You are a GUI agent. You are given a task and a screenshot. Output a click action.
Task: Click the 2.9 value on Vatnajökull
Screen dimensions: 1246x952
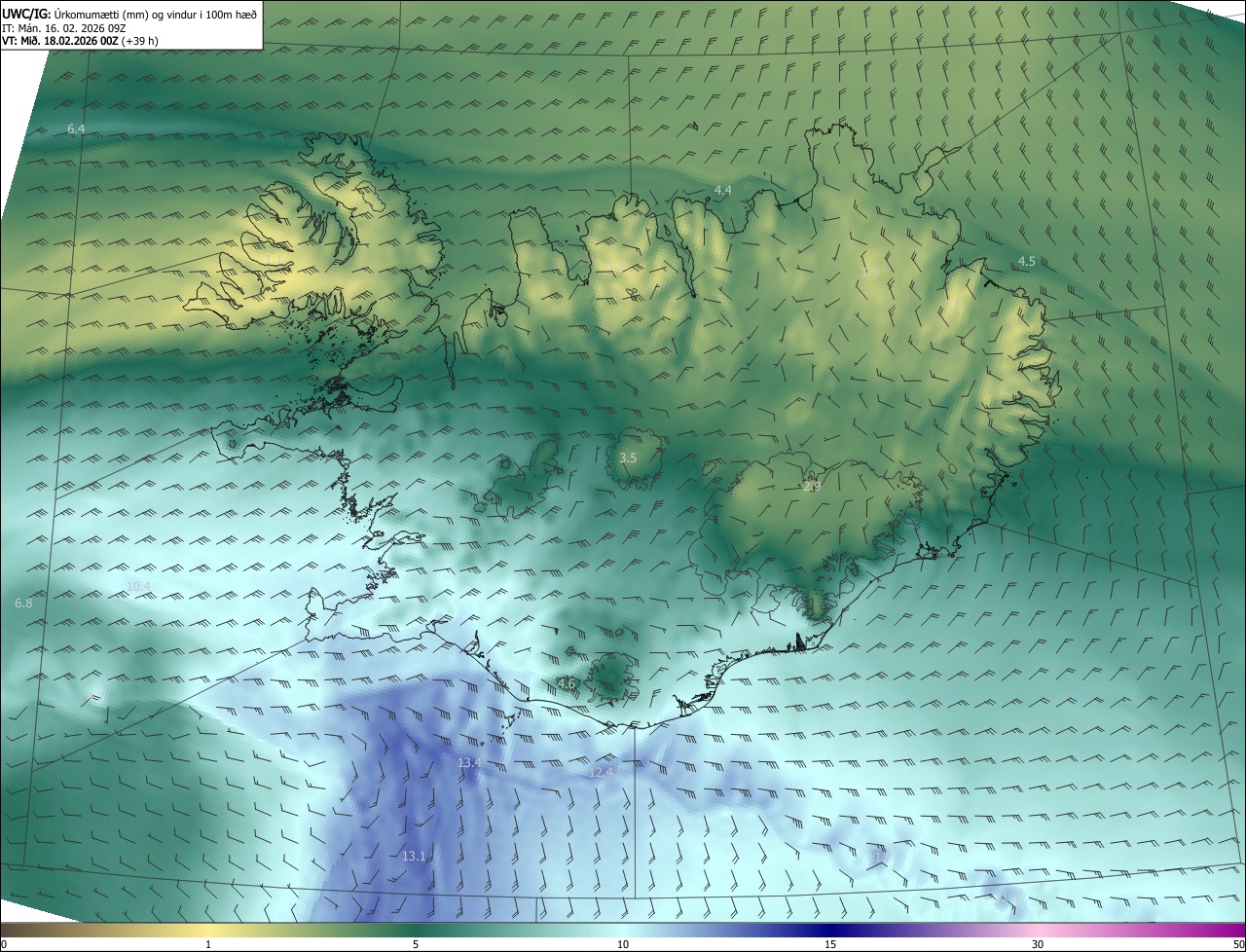[x=812, y=486]
